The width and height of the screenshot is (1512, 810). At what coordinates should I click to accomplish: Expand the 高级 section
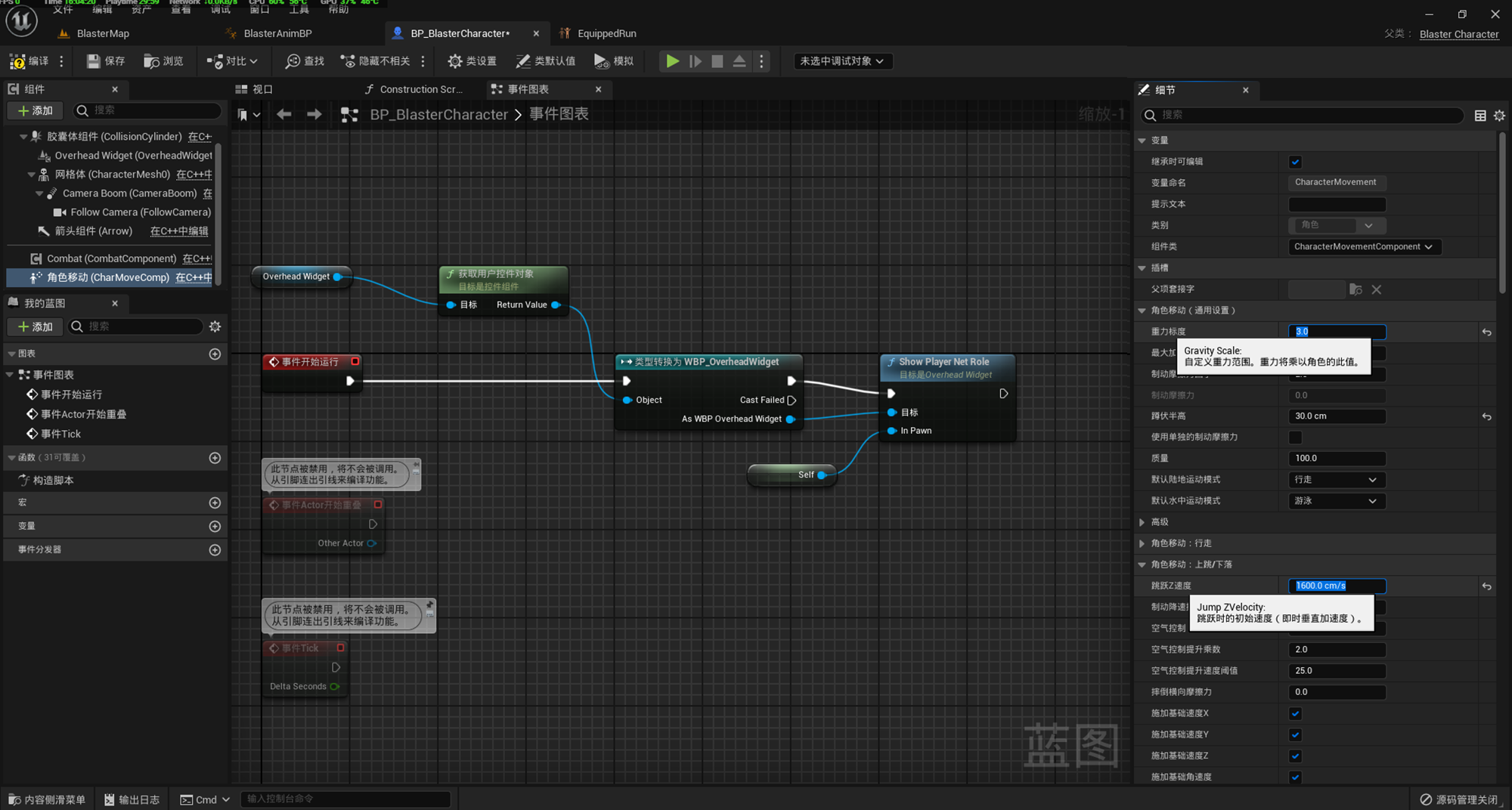(1142, 522)
